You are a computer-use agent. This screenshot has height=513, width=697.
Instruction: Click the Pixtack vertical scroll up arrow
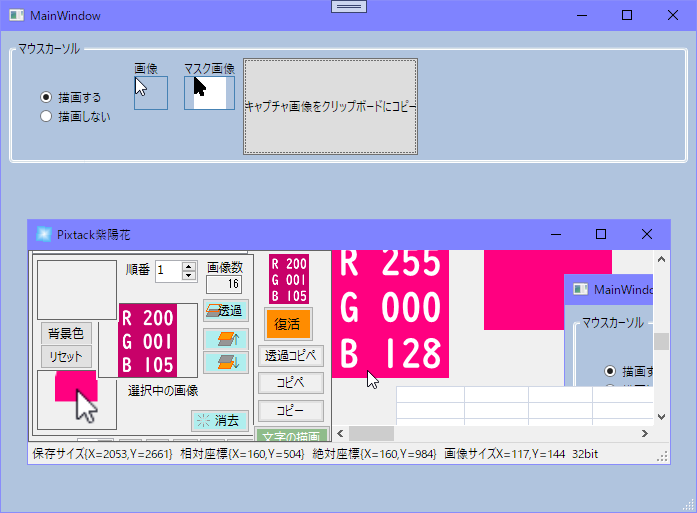pos(661,259)
